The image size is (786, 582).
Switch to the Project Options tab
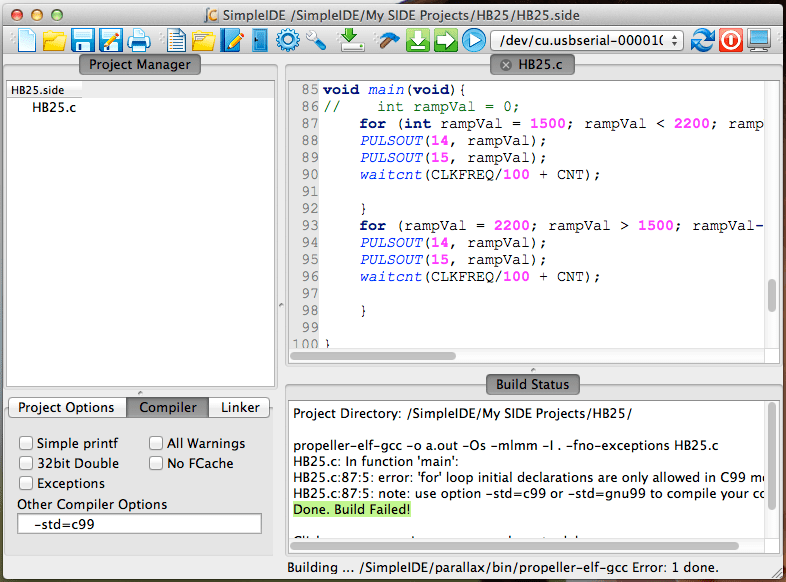click(x=67, y=408)
